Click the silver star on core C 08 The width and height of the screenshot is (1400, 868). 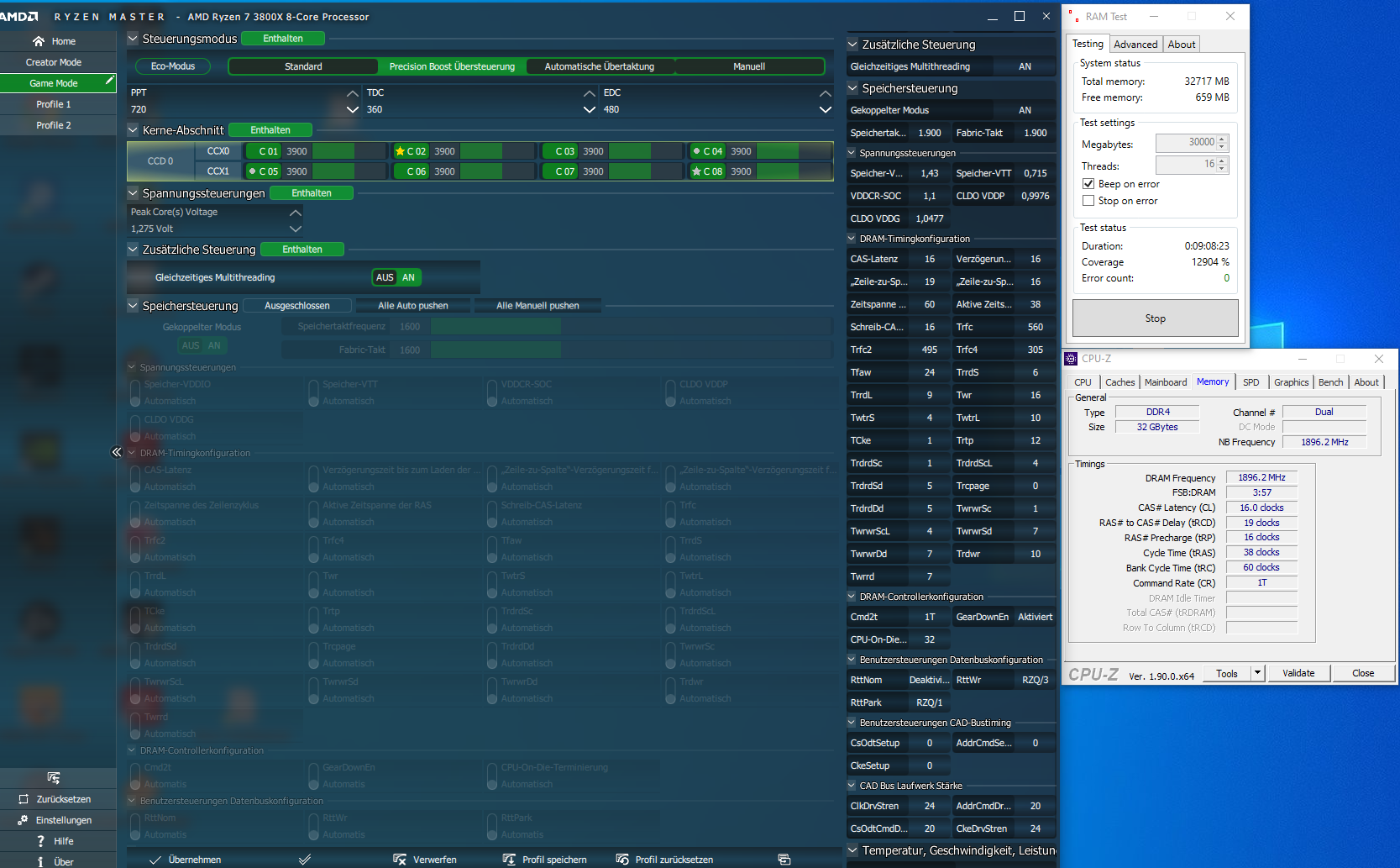pyautogui.click(x=696, y=171)
